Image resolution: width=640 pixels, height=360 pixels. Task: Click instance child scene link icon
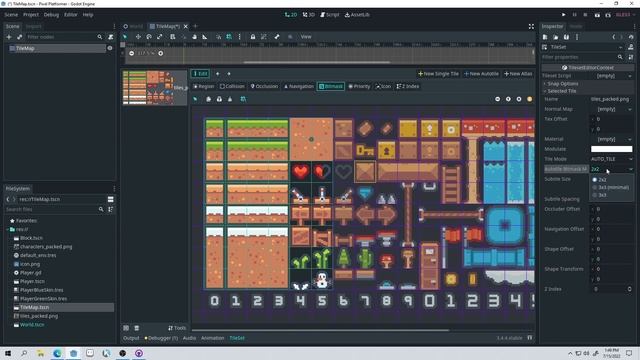coord(19,37)
